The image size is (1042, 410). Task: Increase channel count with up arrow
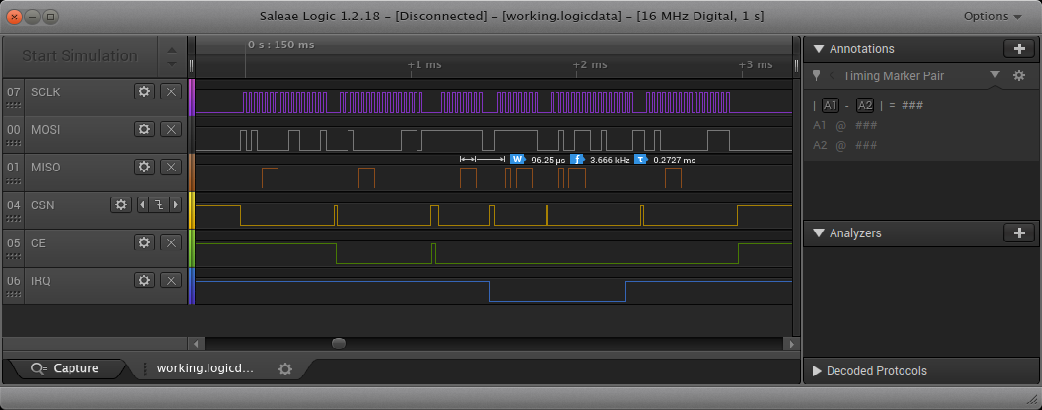pyautogui.click(x=172, y=49)
